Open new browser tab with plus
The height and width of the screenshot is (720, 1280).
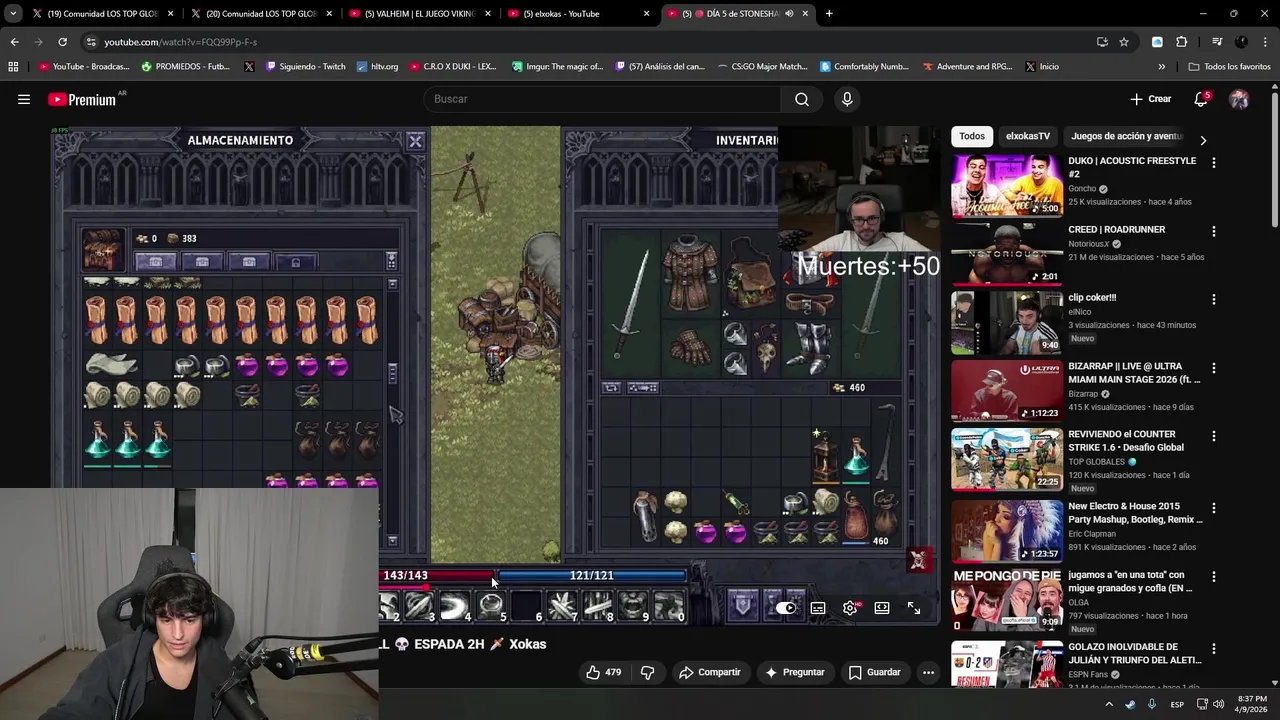point(829,14)
